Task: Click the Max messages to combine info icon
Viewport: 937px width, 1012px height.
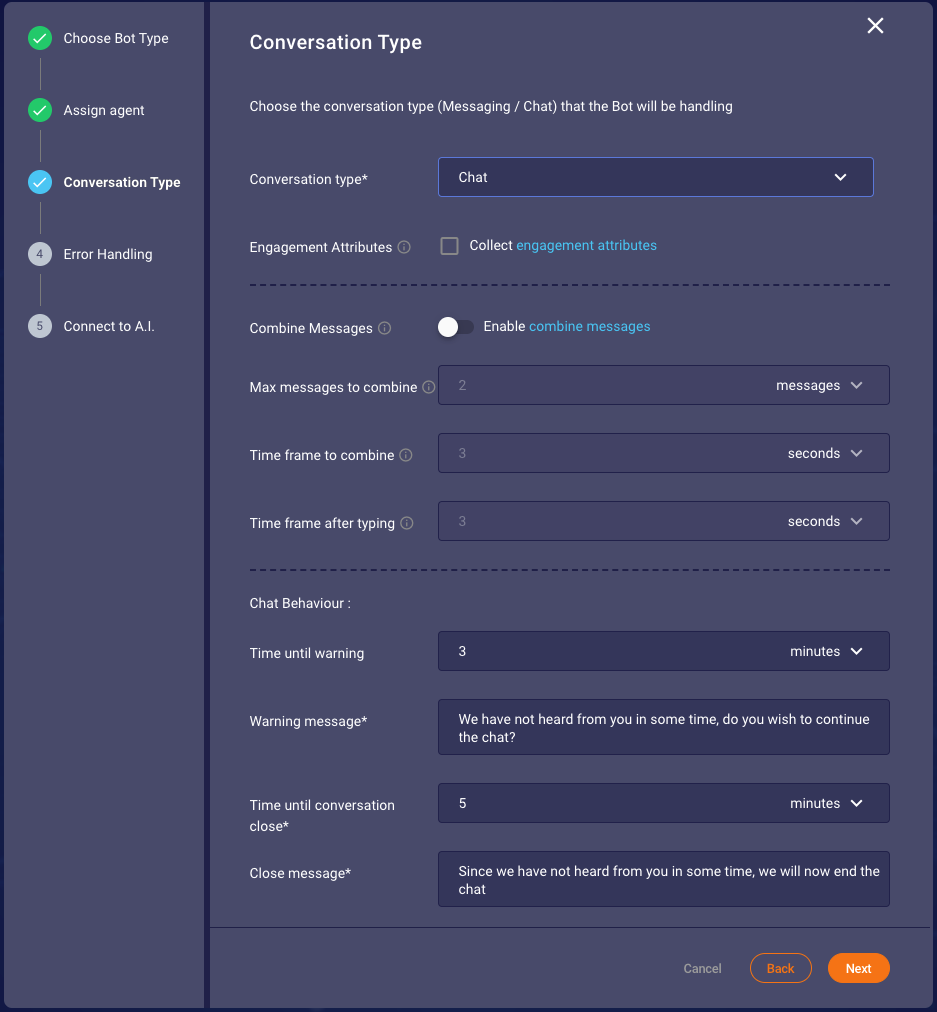Action: click(428, 387)
